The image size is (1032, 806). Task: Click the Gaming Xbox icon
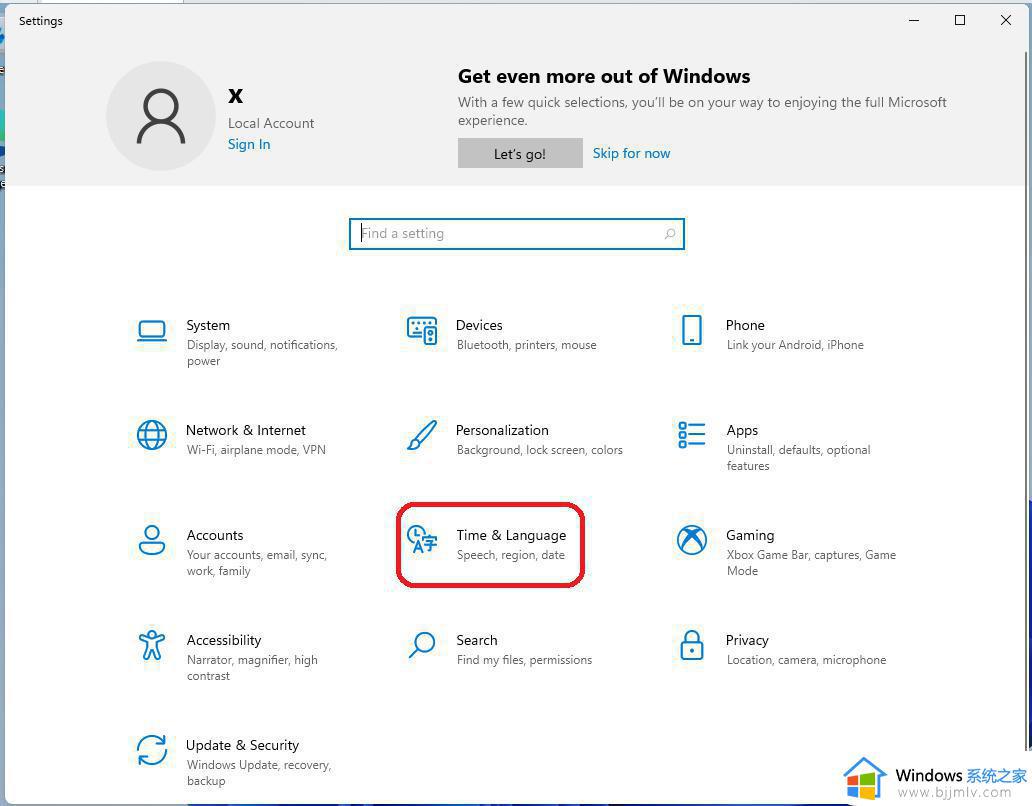click(692, 540)
